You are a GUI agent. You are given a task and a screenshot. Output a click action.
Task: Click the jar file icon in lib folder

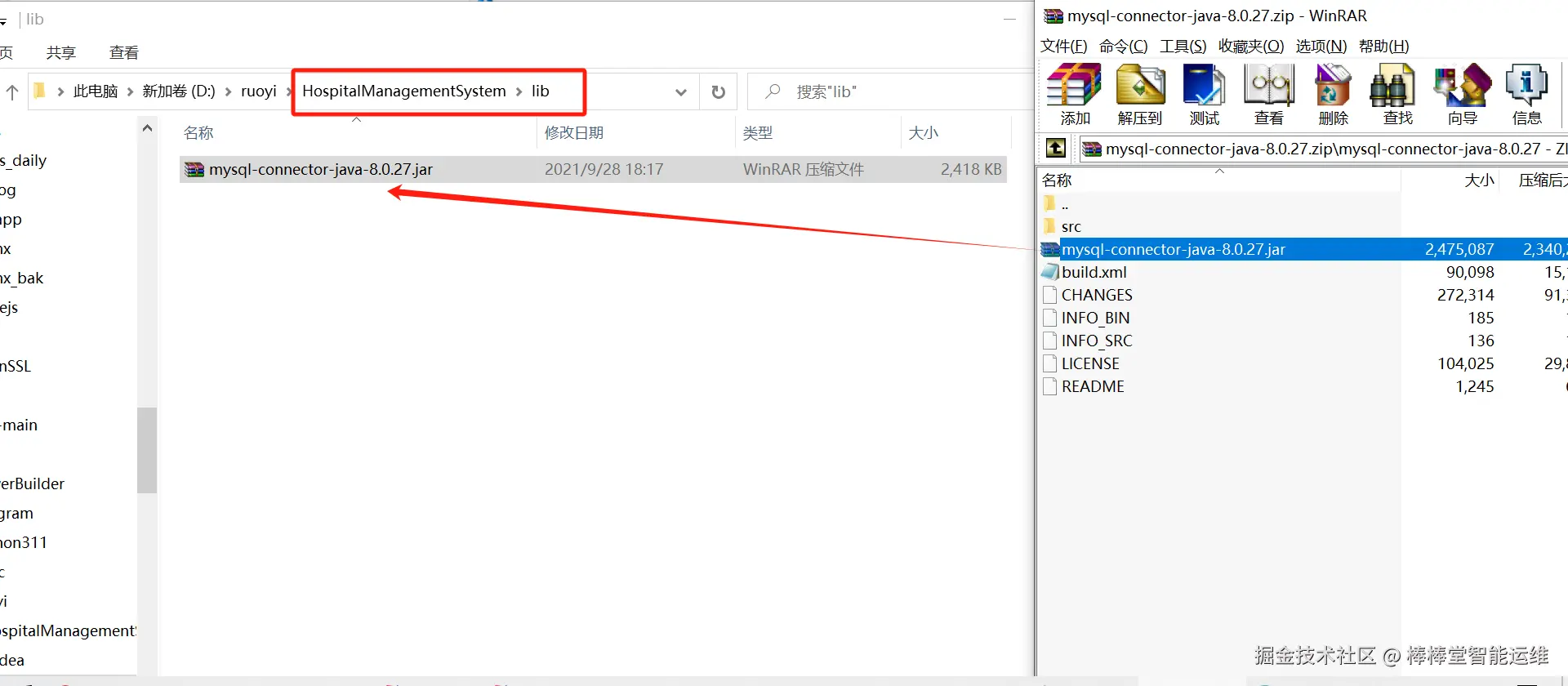(x=194, y=169)
